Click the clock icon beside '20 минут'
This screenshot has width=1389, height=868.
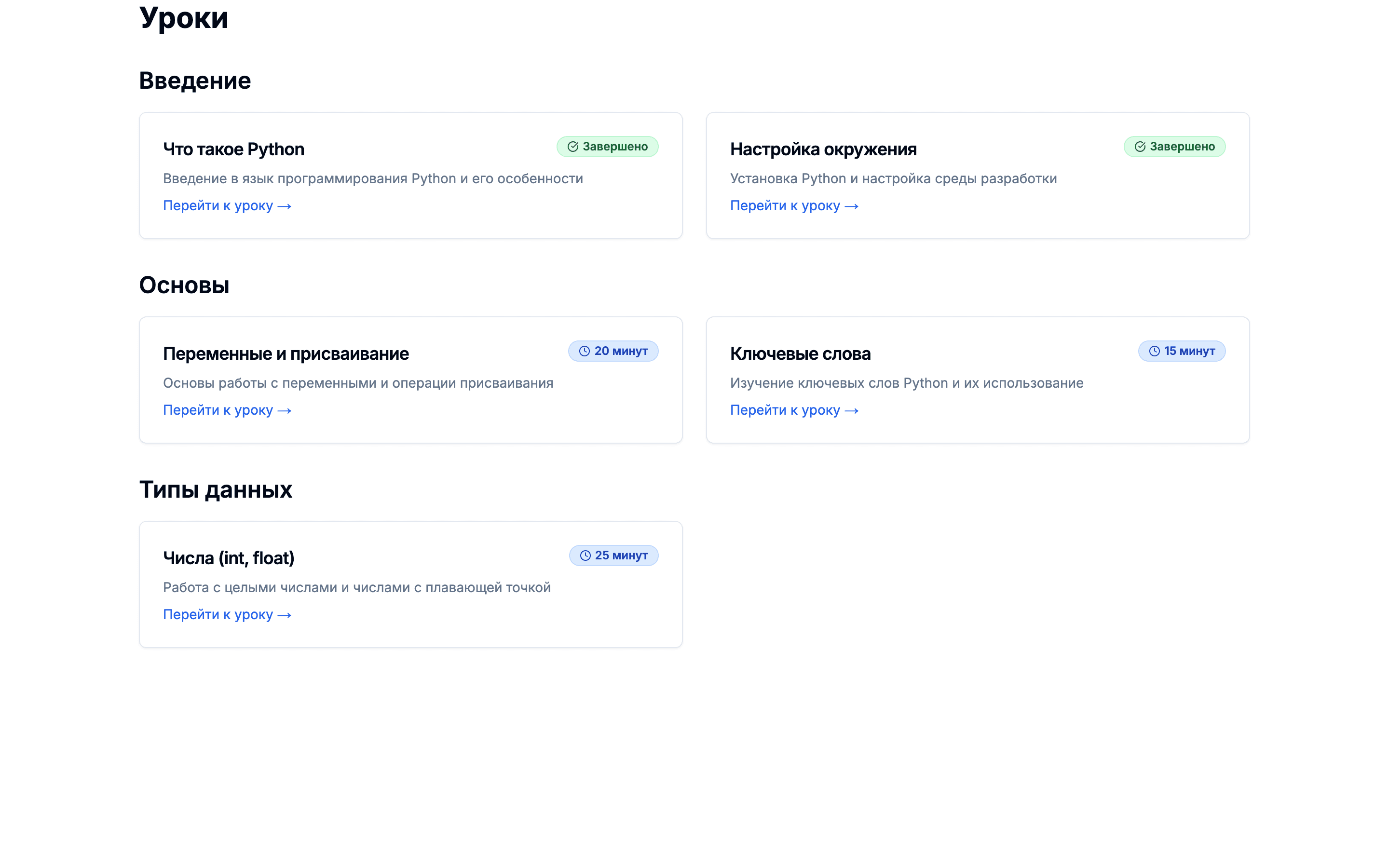tap(585, 351)
